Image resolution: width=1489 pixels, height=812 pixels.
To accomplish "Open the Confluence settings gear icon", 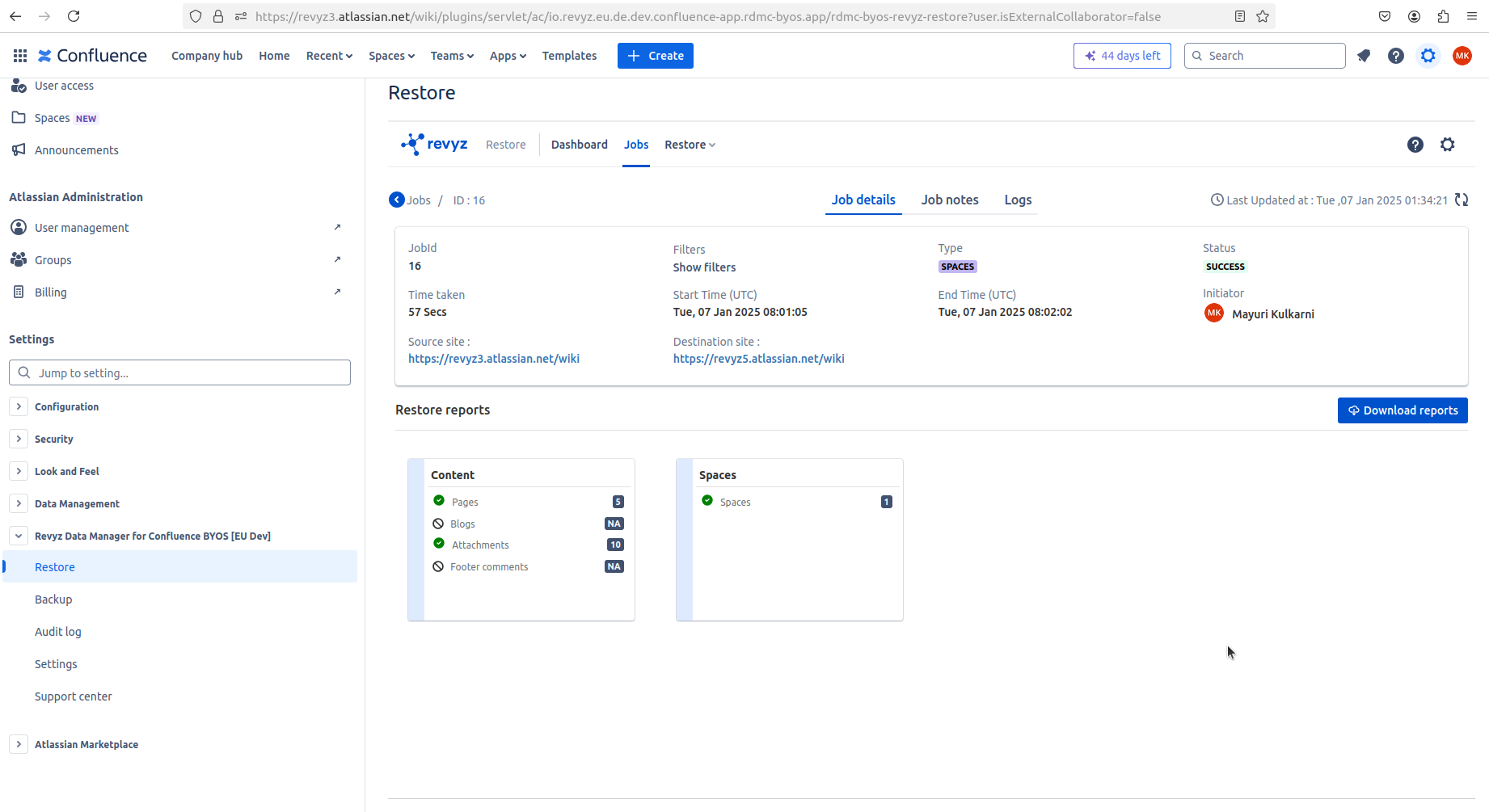I will (1428, 56).
